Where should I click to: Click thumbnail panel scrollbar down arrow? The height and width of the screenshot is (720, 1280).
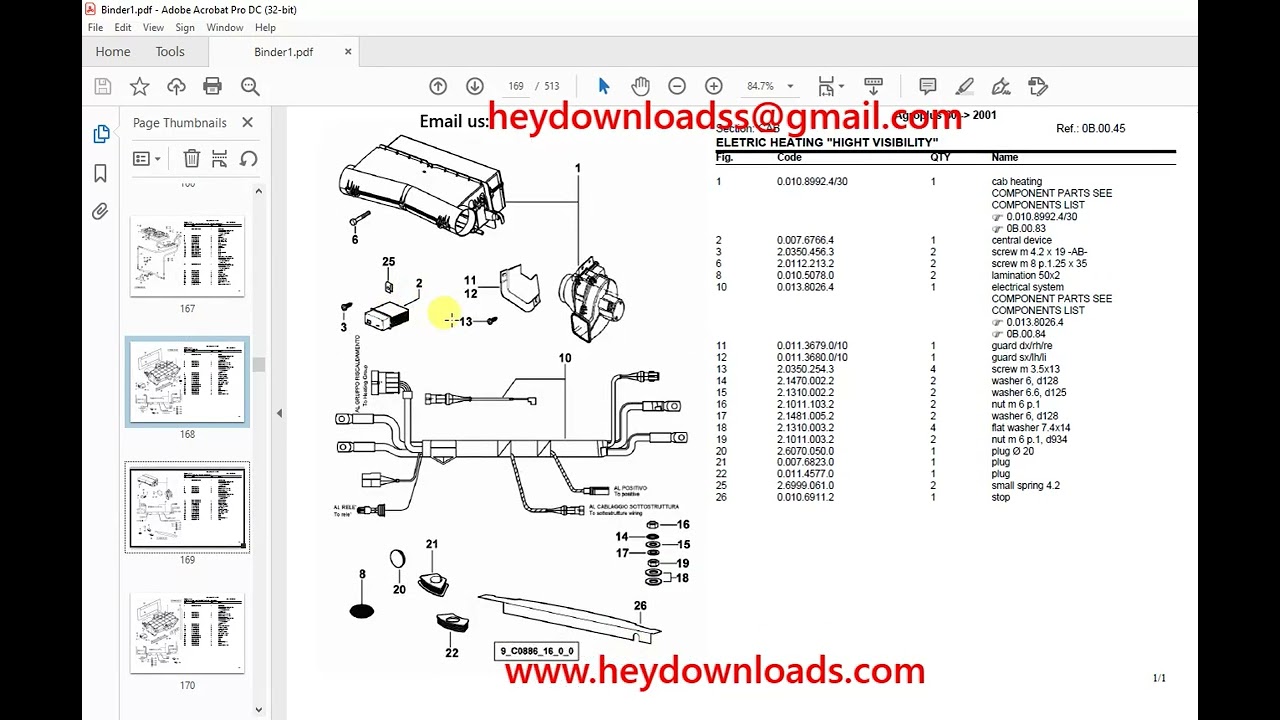pos(258,709)
